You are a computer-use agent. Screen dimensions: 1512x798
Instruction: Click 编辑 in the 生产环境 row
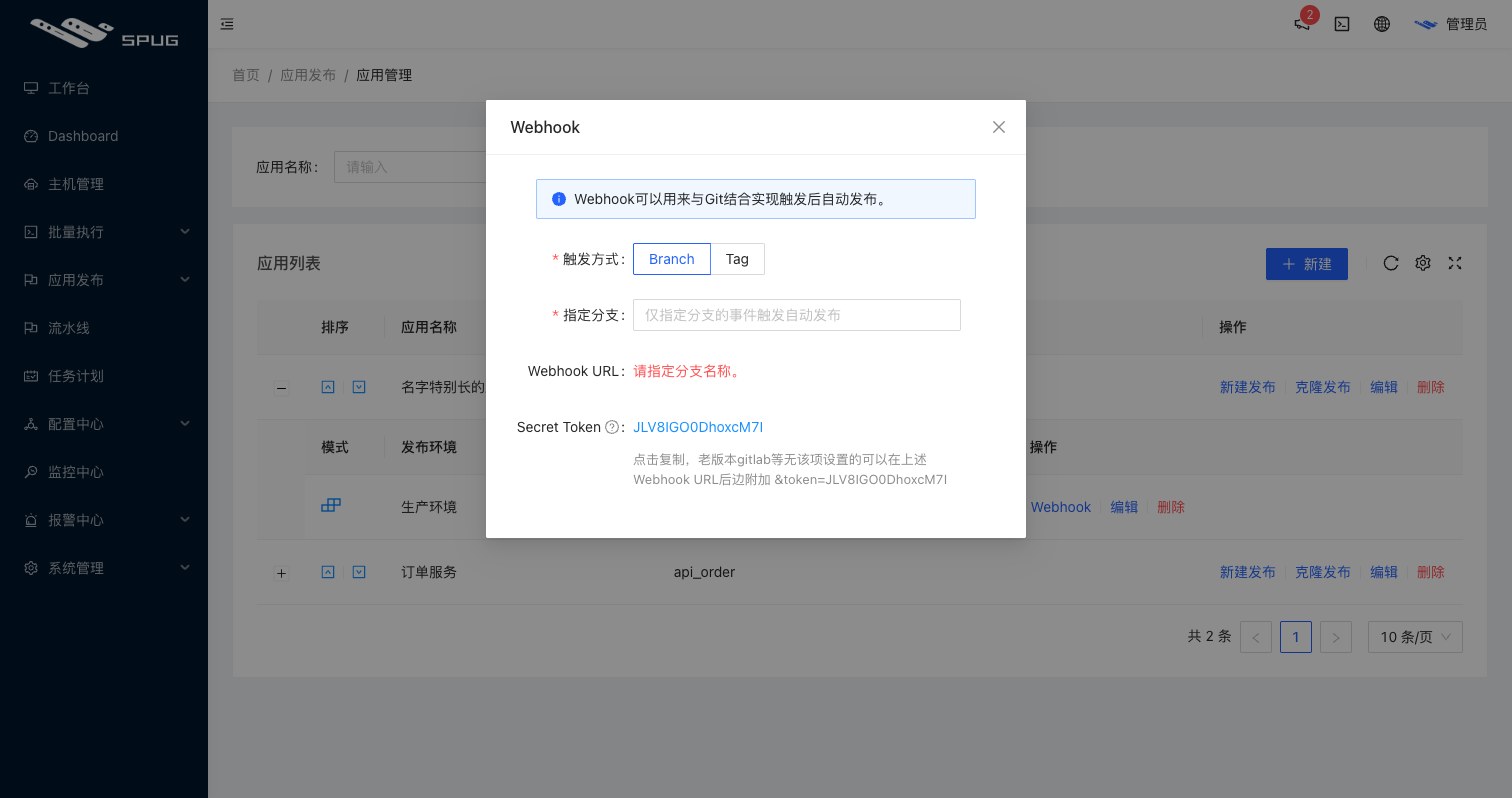tap(1124, 507)
